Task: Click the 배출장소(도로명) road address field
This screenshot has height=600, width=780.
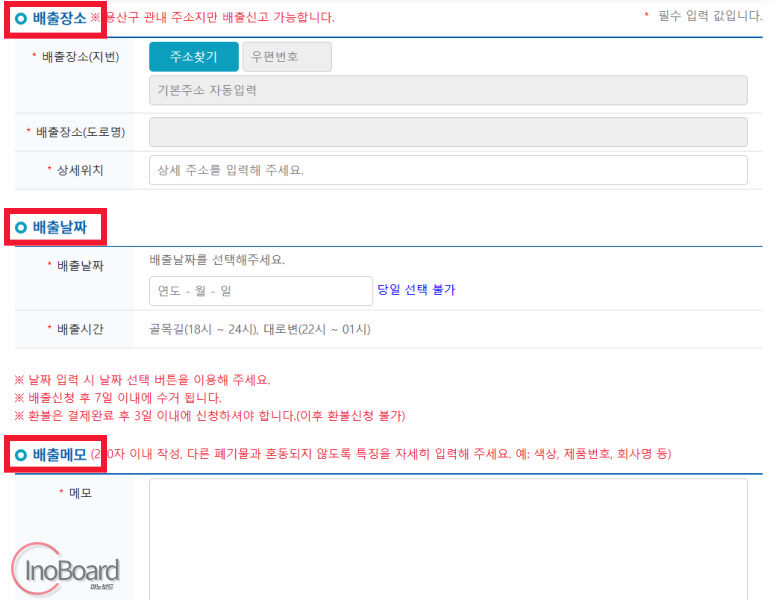Action: 448,132
